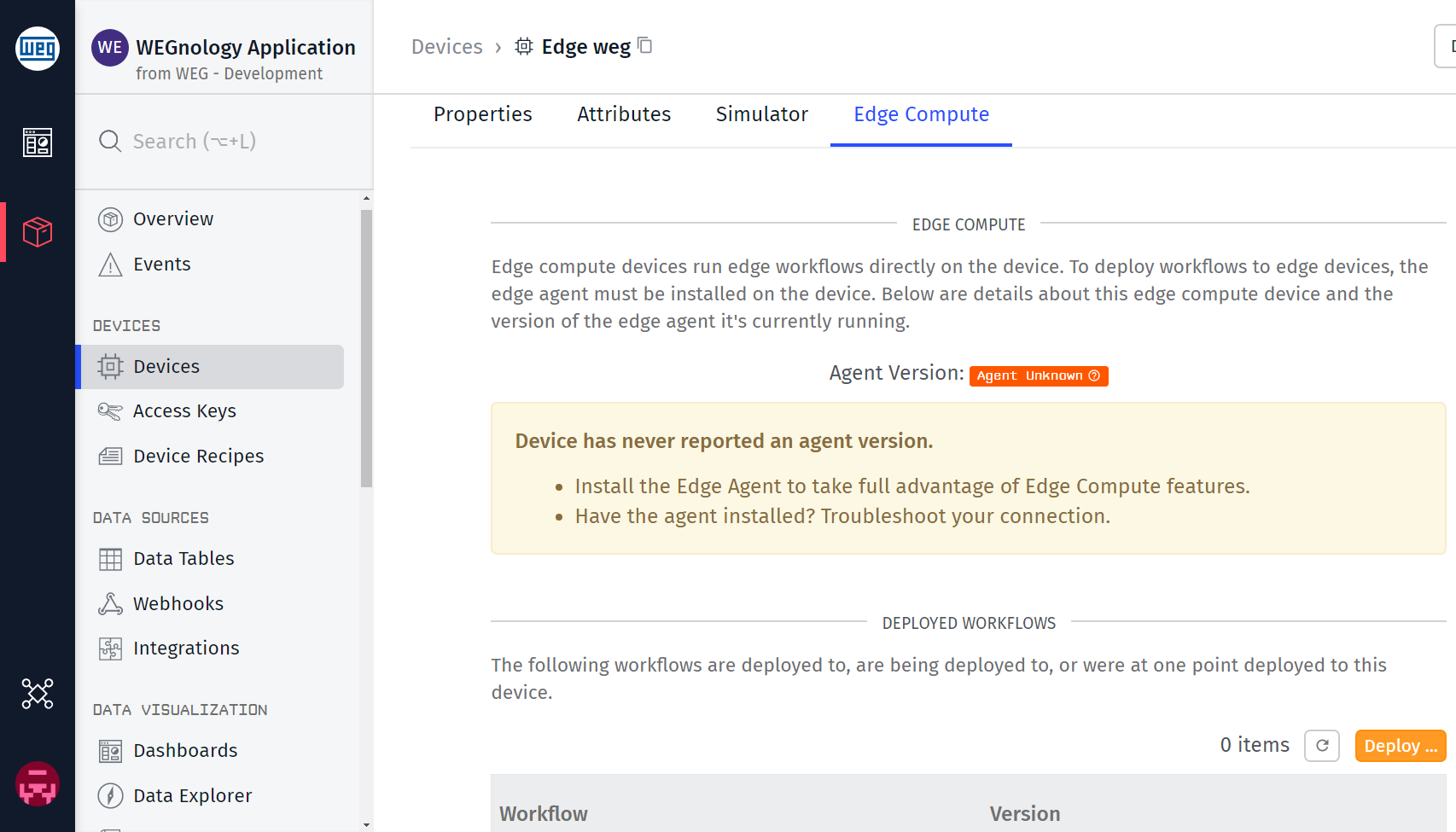Click the Agent Unknown badge
The image size is (1456, 832).
tap(1039, 375)
